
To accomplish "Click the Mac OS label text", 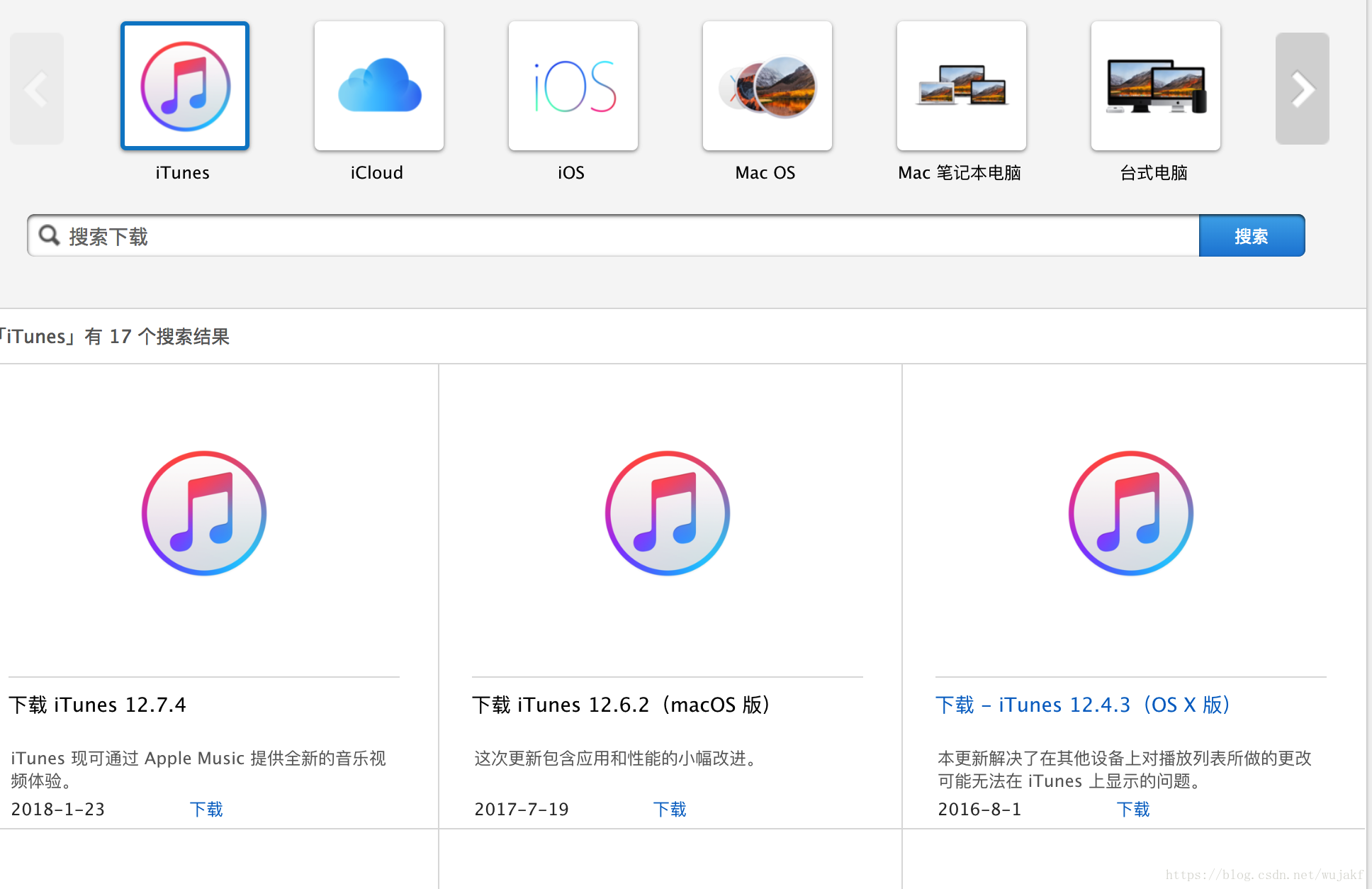I will pos(765,173).
